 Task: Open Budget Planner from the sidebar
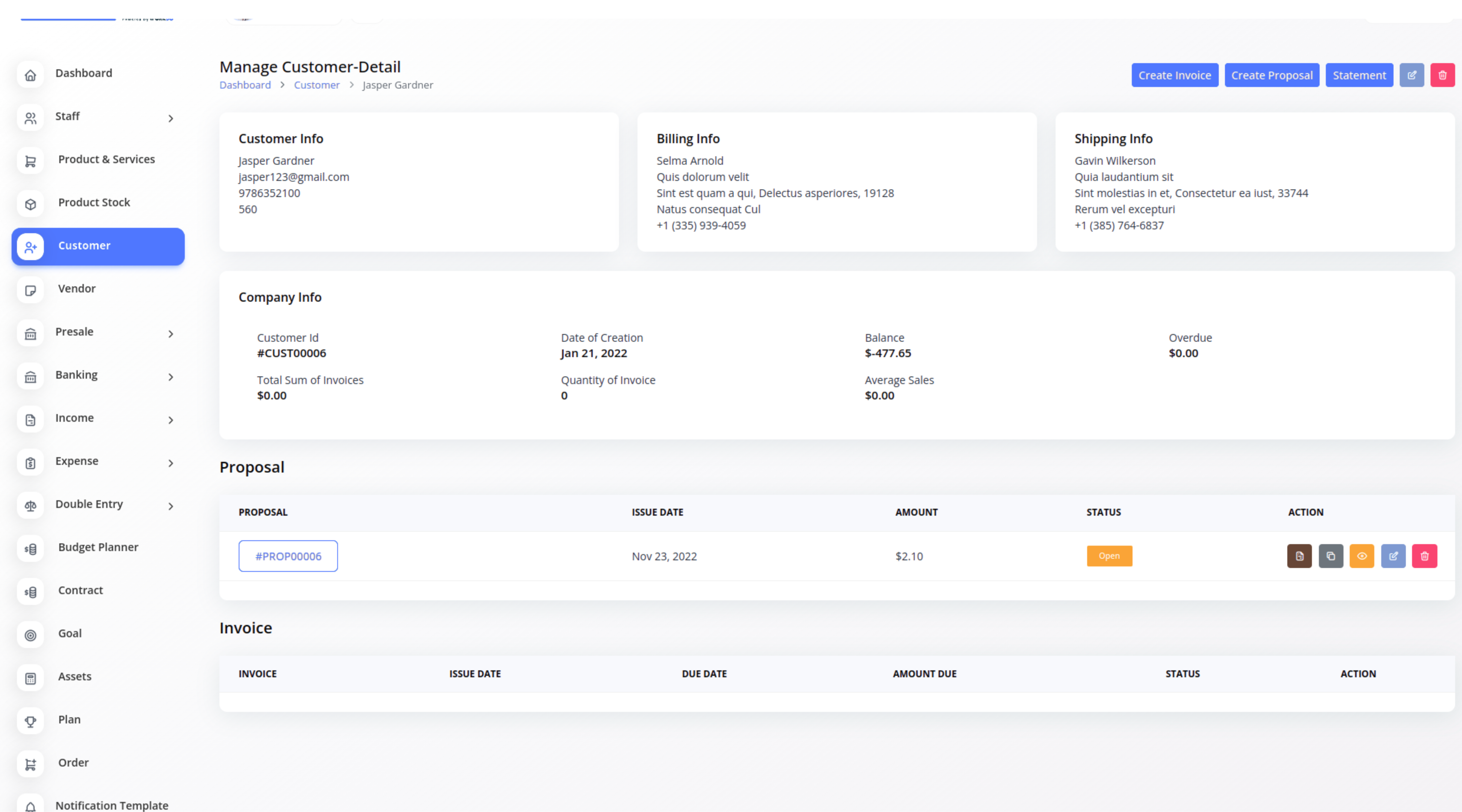pos(98,547)
